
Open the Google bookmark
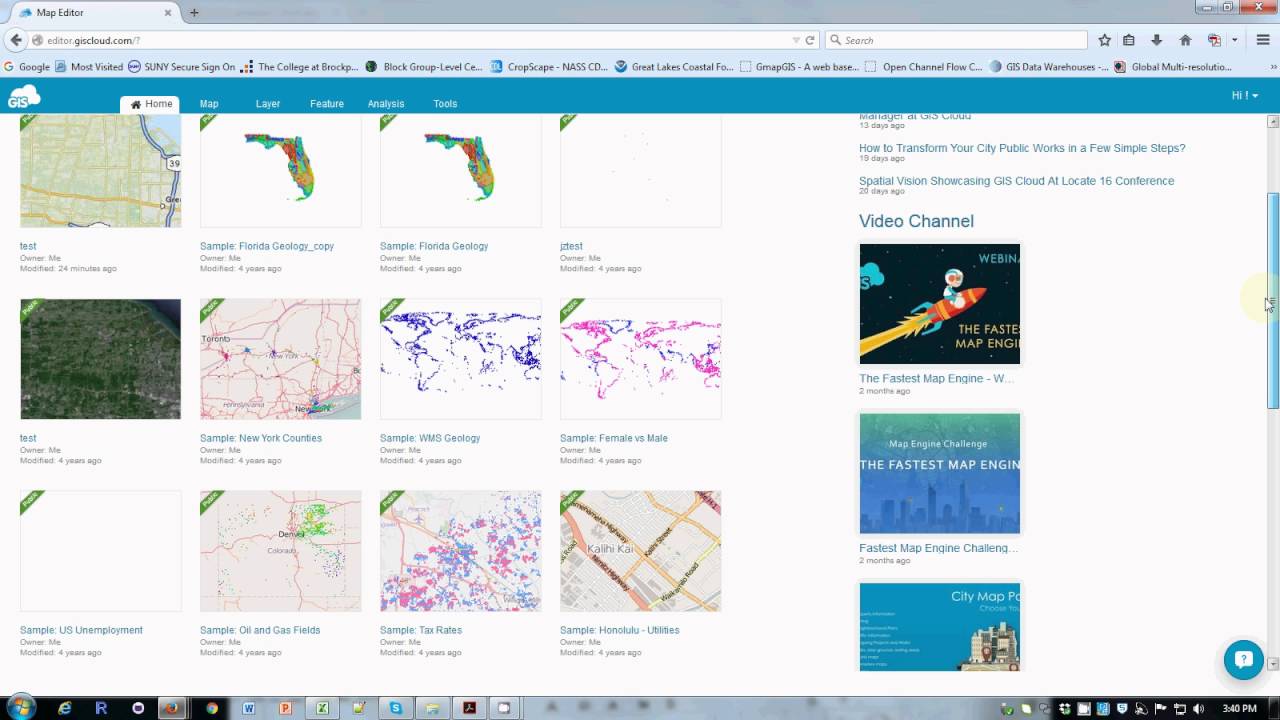tap(26, 67)
